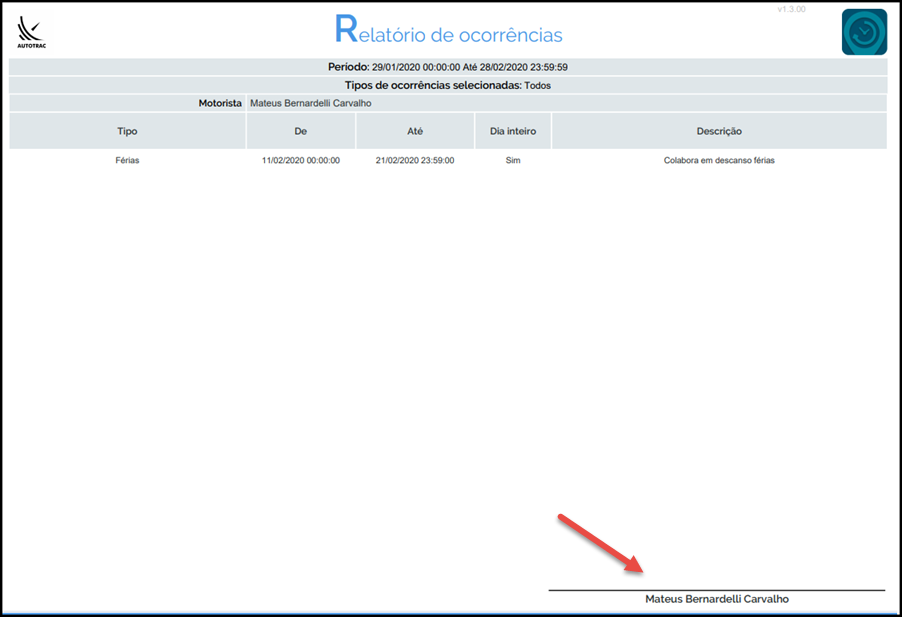902x617 pixels.
Task: Click the Período date range line
Action: [x=448, y=67]
